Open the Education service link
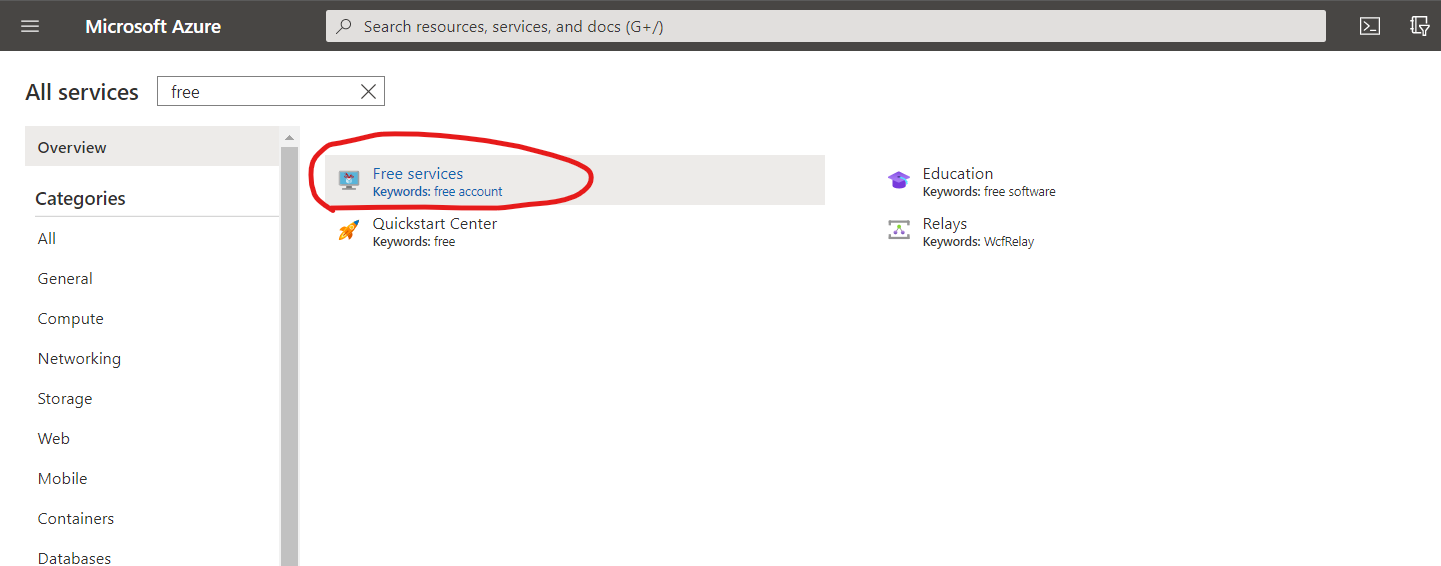Screen dimensions: 1441x566 (x=957, y=174)
